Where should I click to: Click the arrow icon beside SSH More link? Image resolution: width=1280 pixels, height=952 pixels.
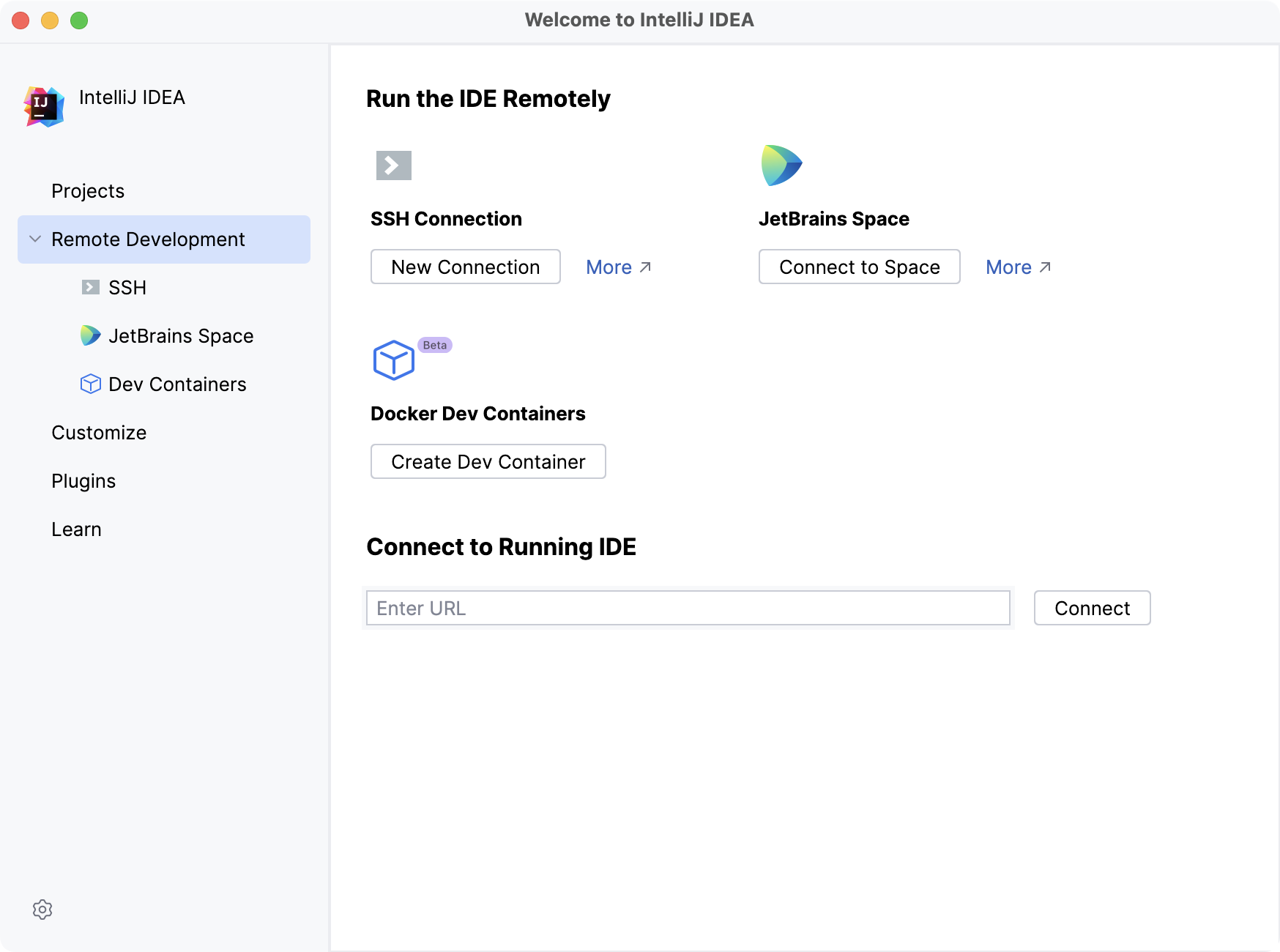point(645,267)
